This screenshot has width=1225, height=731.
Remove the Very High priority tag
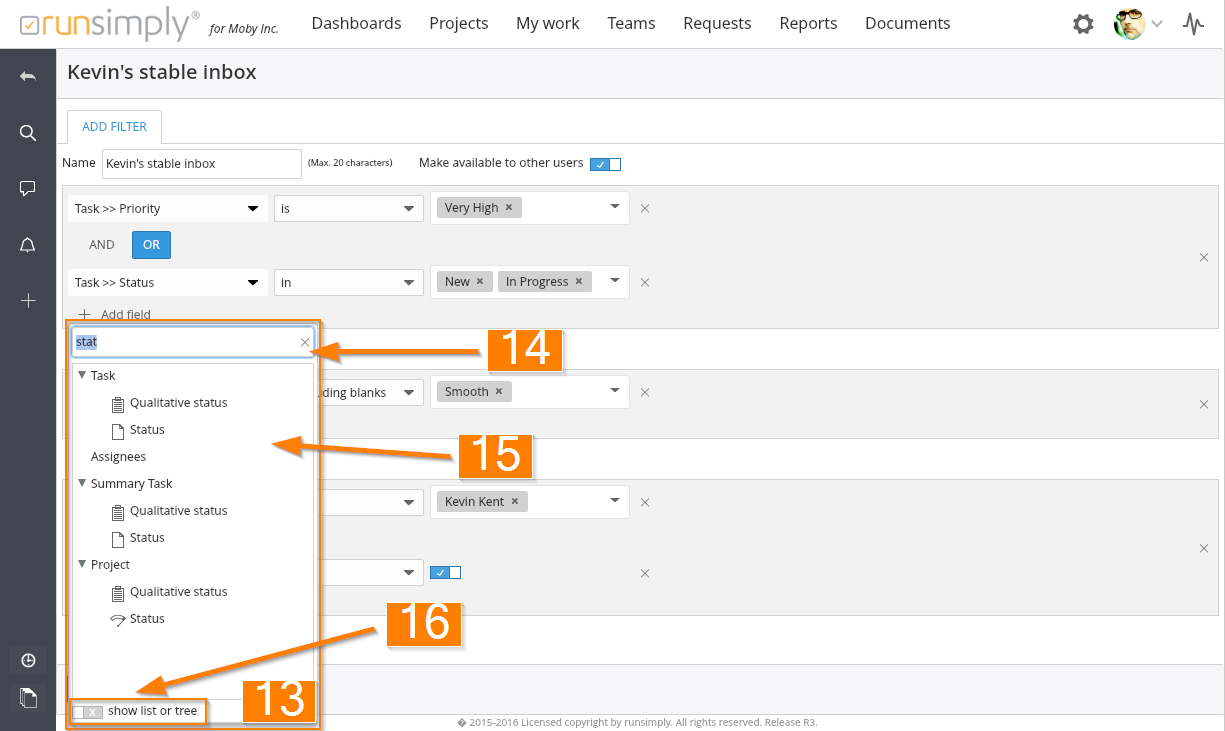(508, 208)
